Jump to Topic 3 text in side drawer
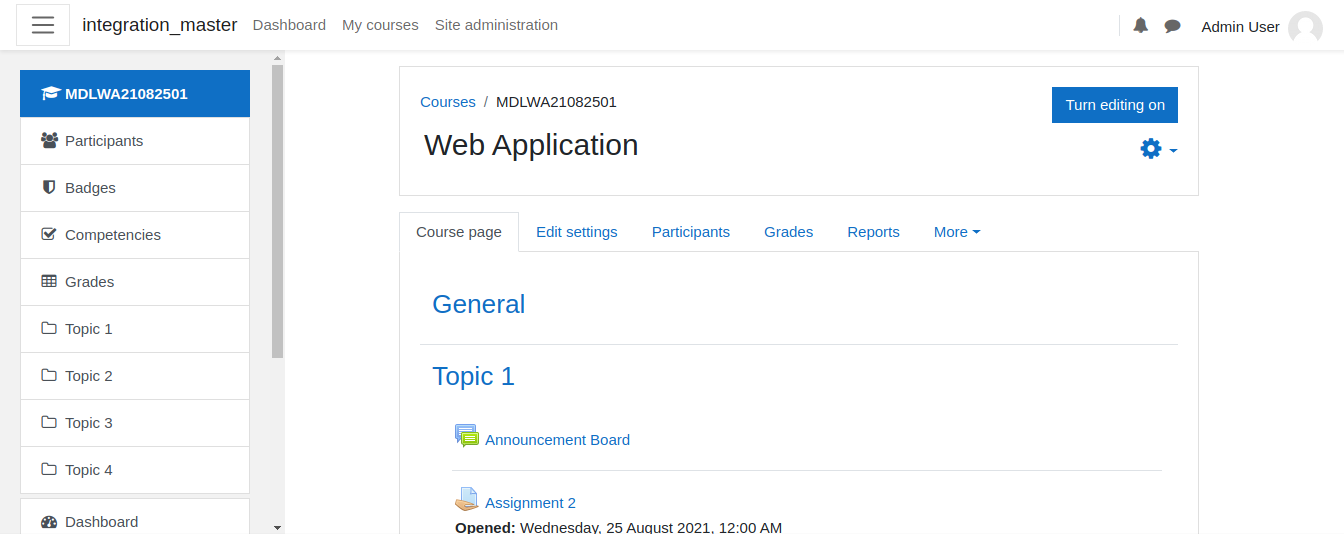 pyautogui.click(x=89, y=423)
